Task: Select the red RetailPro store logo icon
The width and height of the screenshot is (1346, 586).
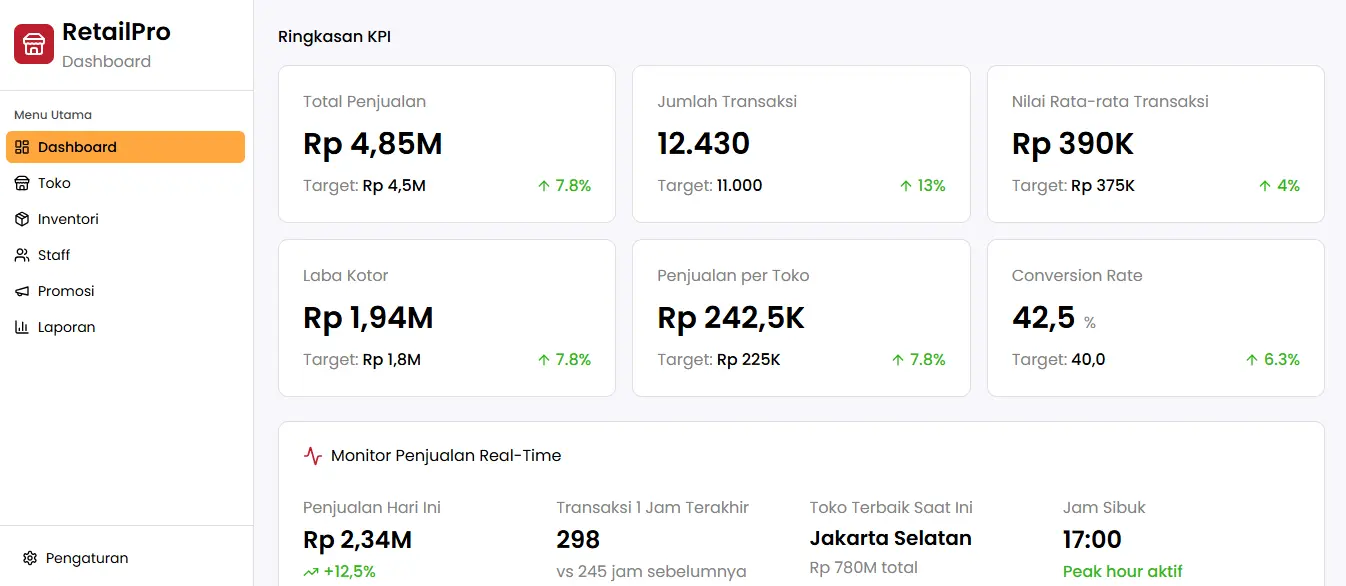Action: point(32,43)
